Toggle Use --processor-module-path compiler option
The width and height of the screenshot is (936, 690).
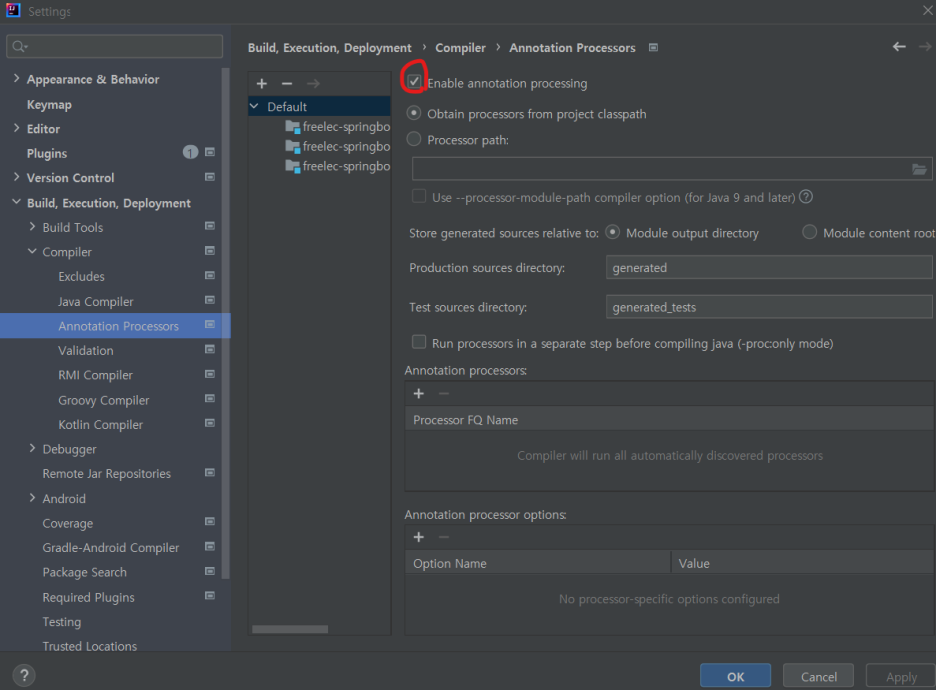419,196
